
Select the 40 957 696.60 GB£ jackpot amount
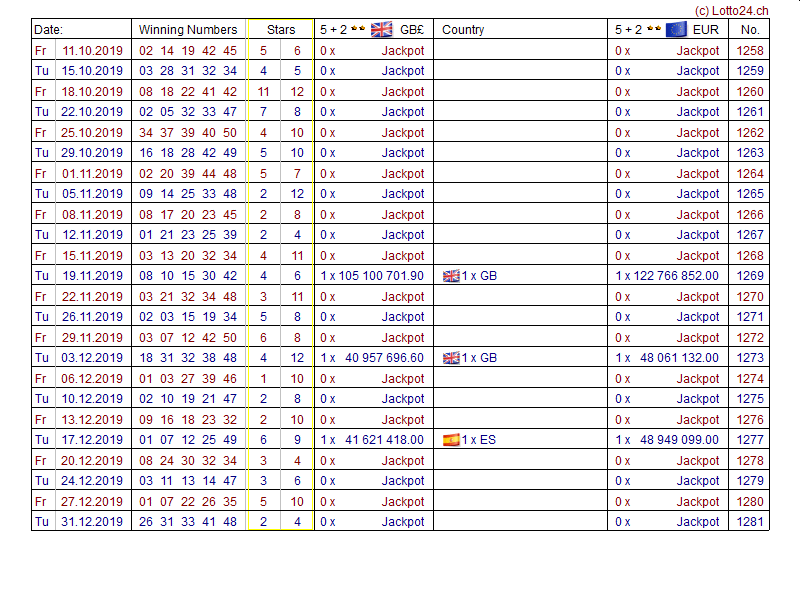tap(383, 358)
